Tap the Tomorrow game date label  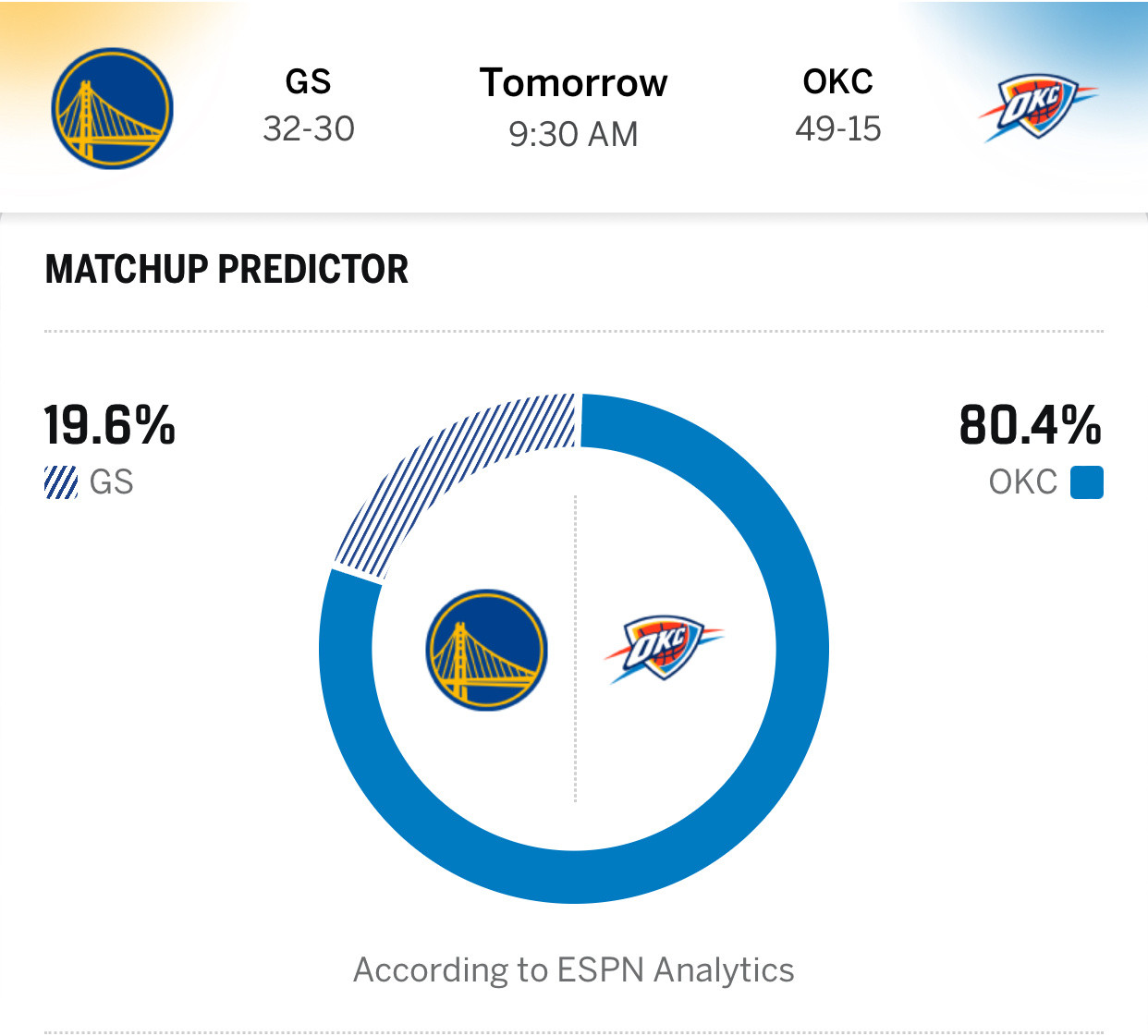tap(573, 83)
